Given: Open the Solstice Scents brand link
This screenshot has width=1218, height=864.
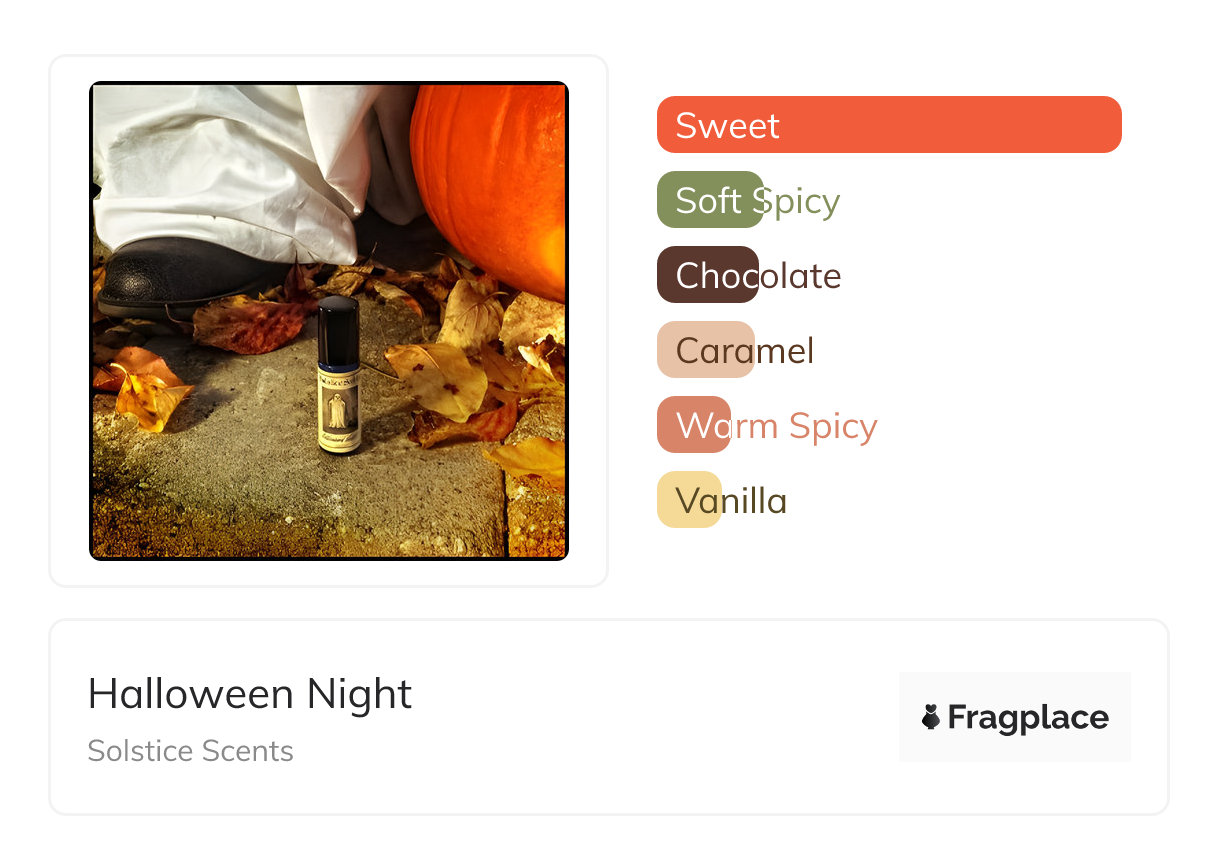Looking at the screenshot, I should point(190,751).
